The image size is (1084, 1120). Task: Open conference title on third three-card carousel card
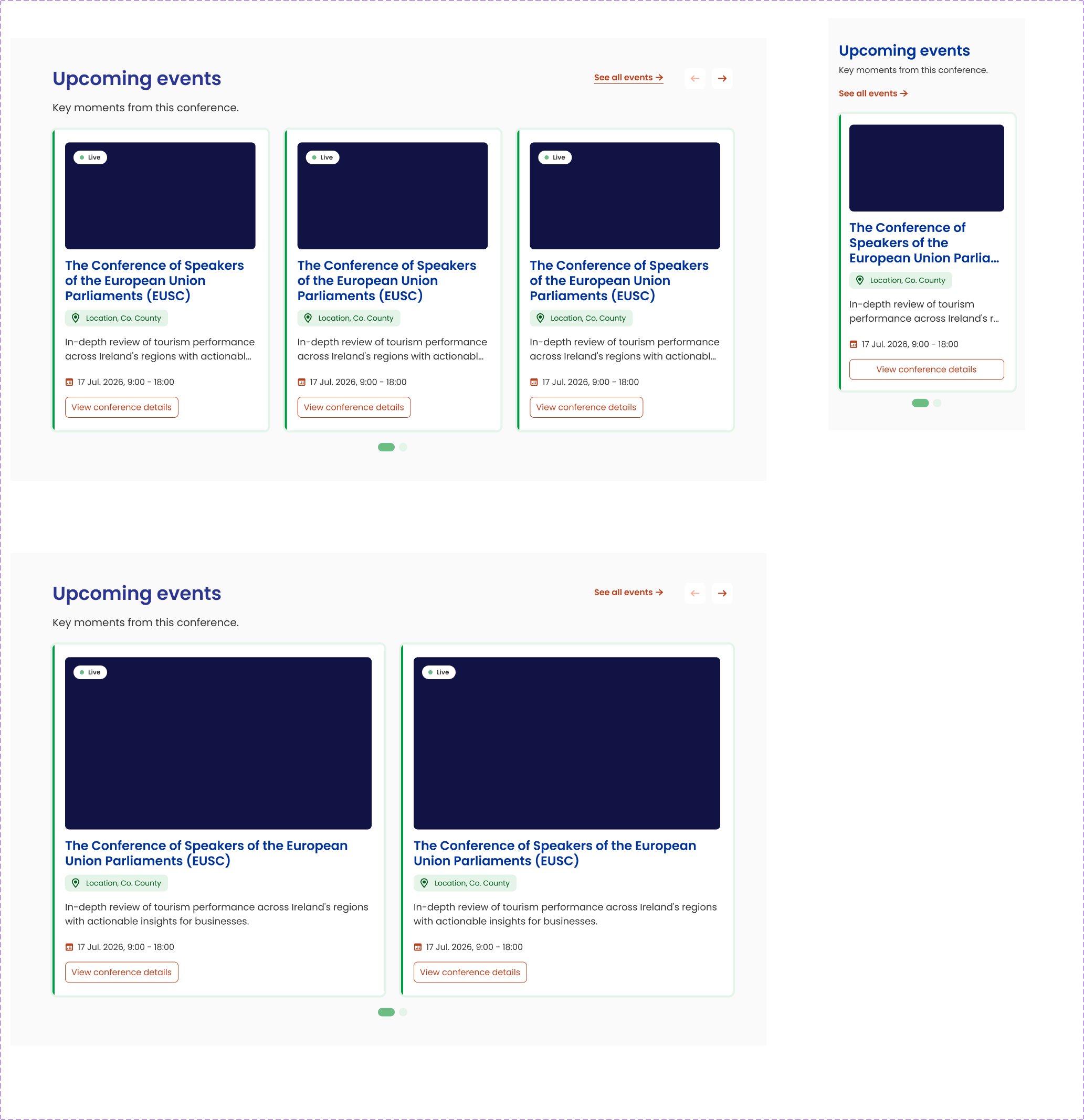tap(619, 281)
